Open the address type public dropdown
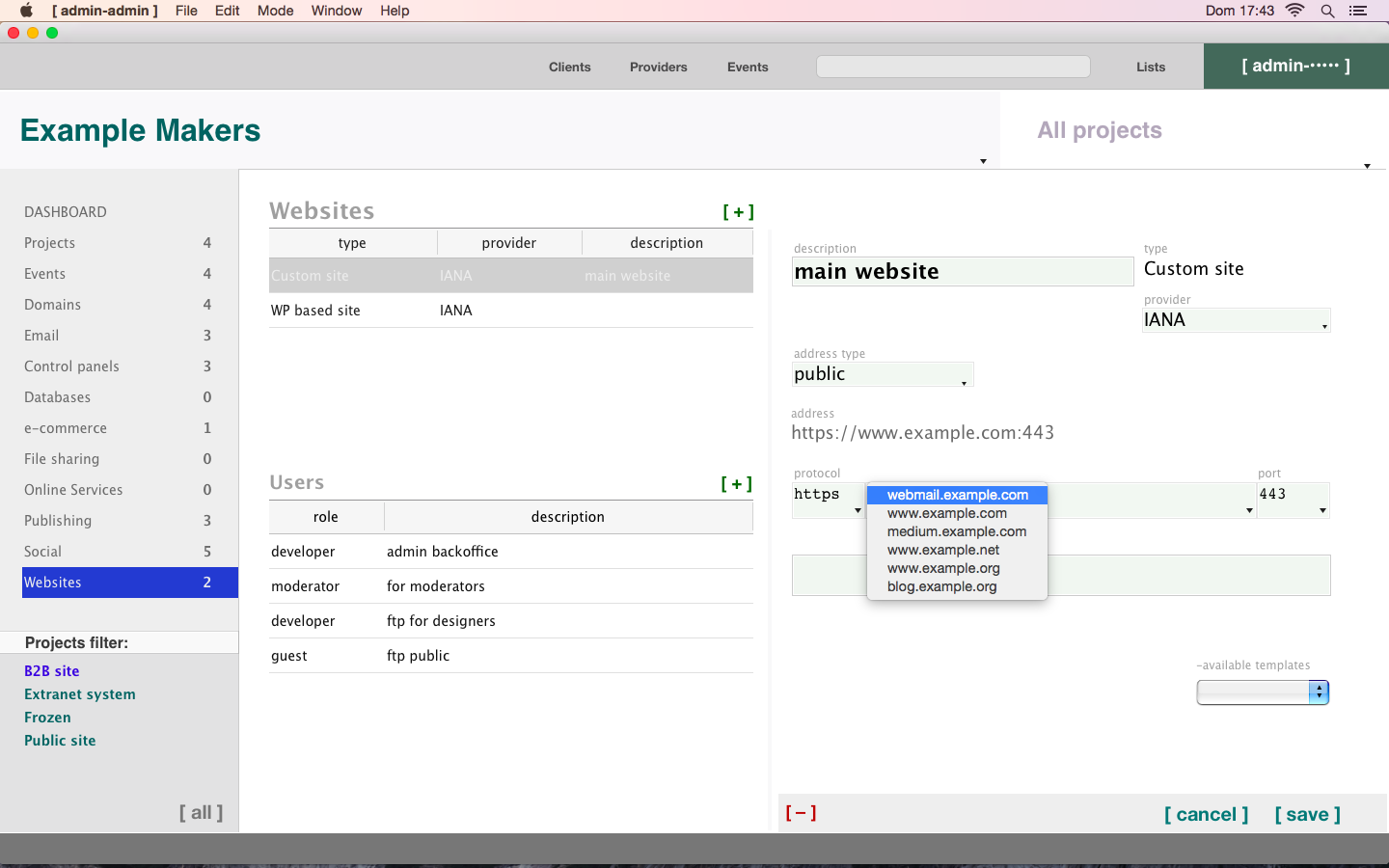1389x868 pixels. (x=883, y=374)
